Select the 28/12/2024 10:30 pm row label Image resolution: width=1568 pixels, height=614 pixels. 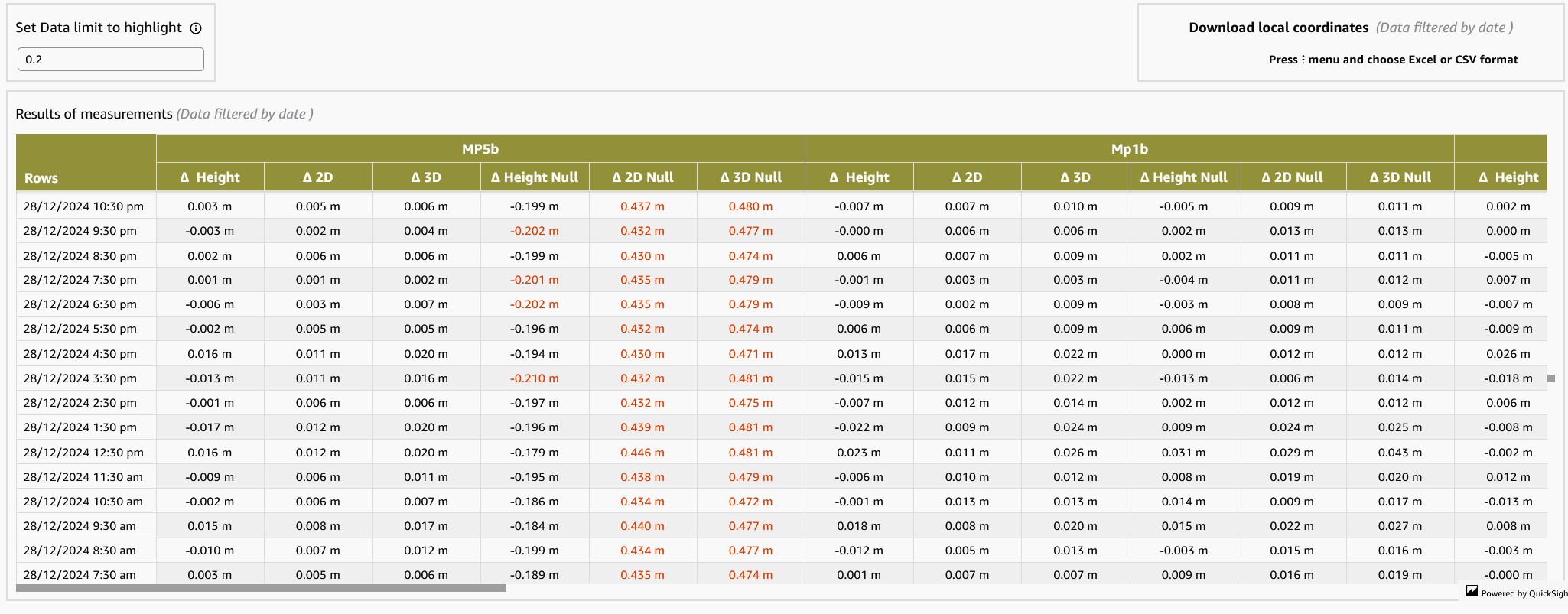(x=83, y=206)
